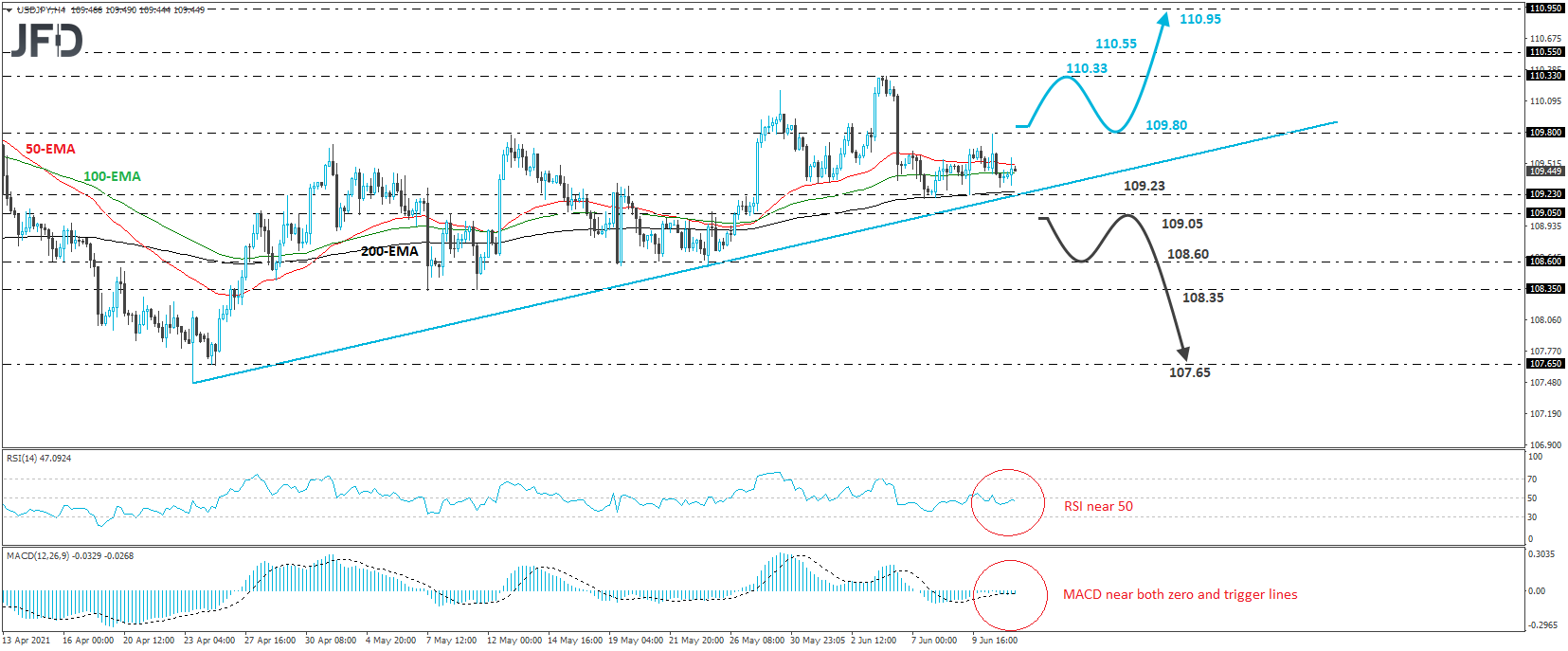The image size is (1568, 651).
Task: Click the MACD(12,26,9) indicator title
Action: [70, 556]
